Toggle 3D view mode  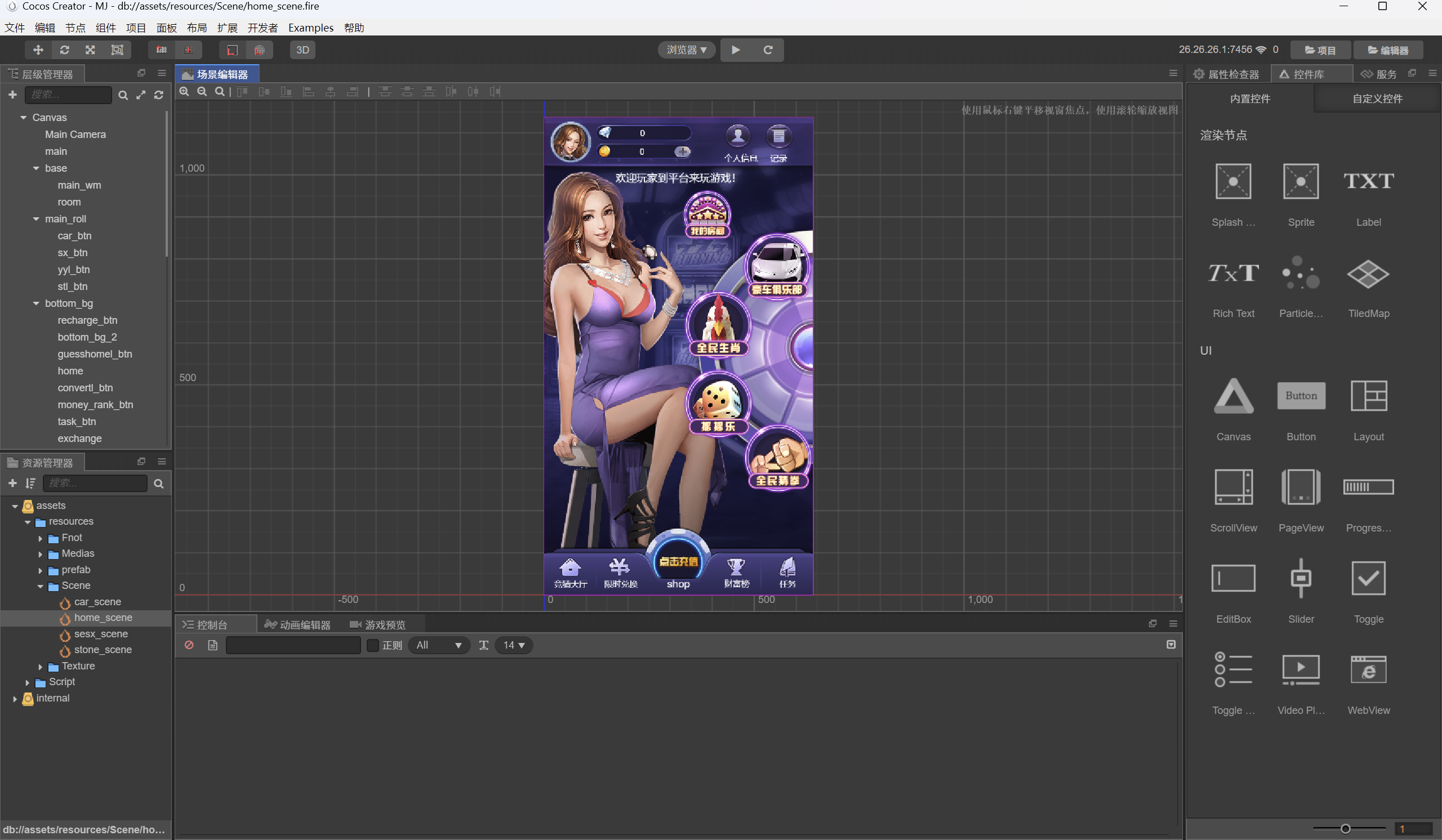[x=302, y=50]
